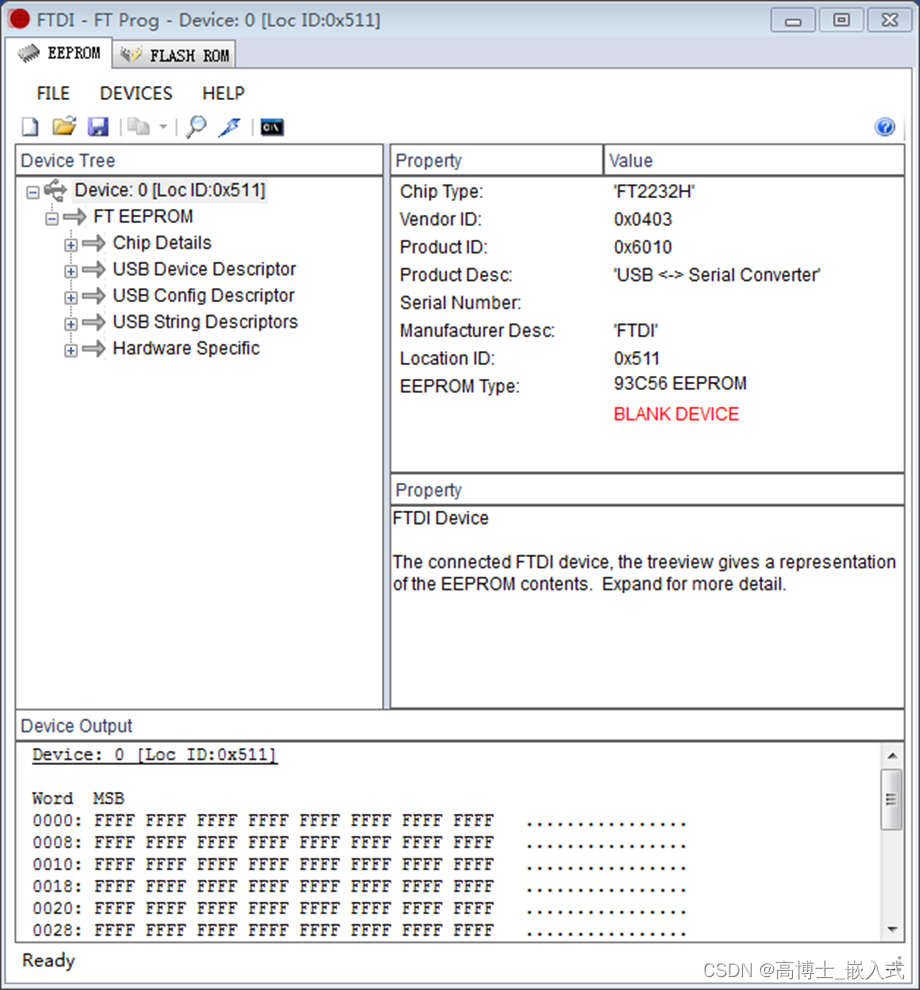Click the red BLANK DEVICE text
This screenshot has height=990, width=920.
(676, 414)
